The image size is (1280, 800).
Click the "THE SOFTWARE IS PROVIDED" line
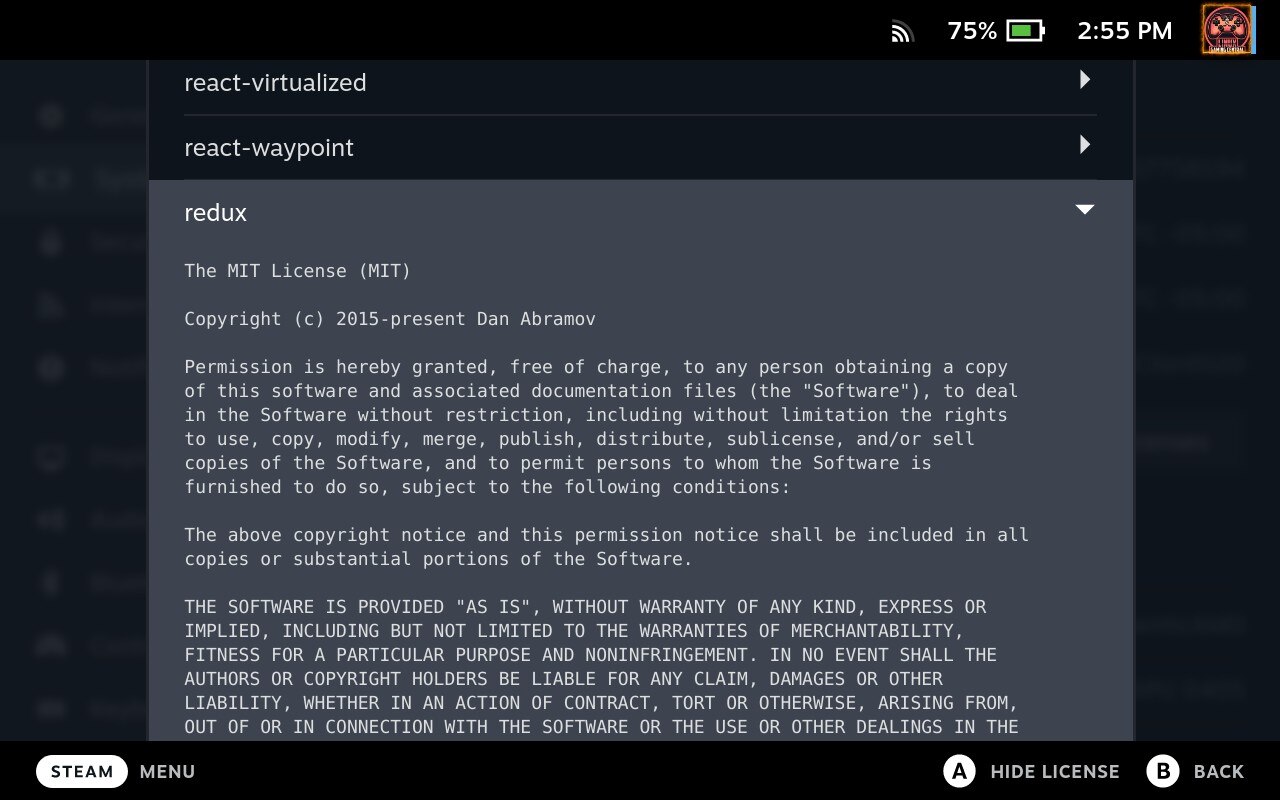tap(585, 607)
